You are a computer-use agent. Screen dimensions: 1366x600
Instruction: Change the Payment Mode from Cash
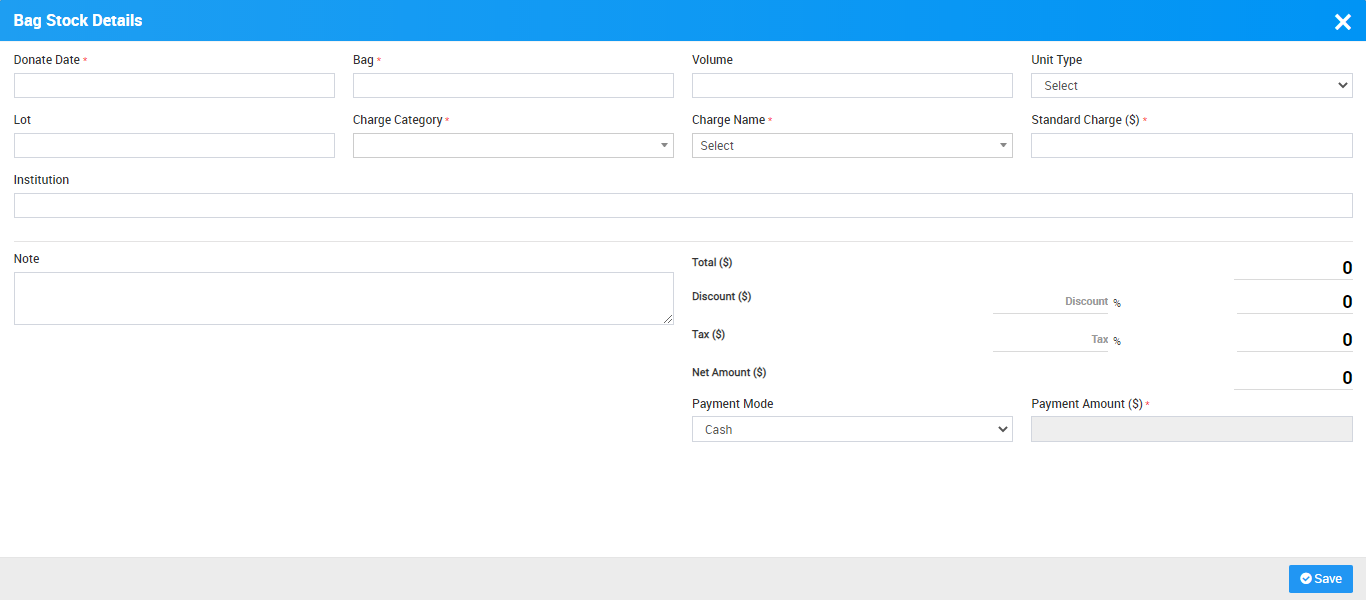851,429
